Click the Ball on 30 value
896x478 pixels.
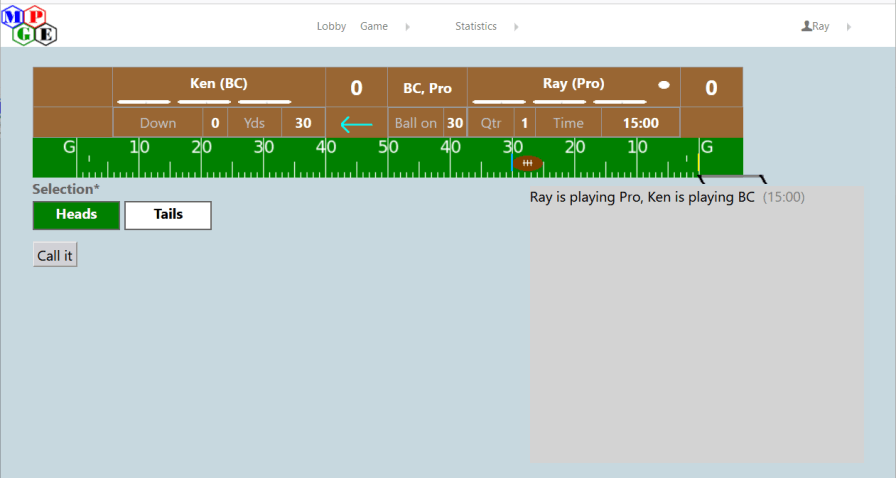pos(455,123)
